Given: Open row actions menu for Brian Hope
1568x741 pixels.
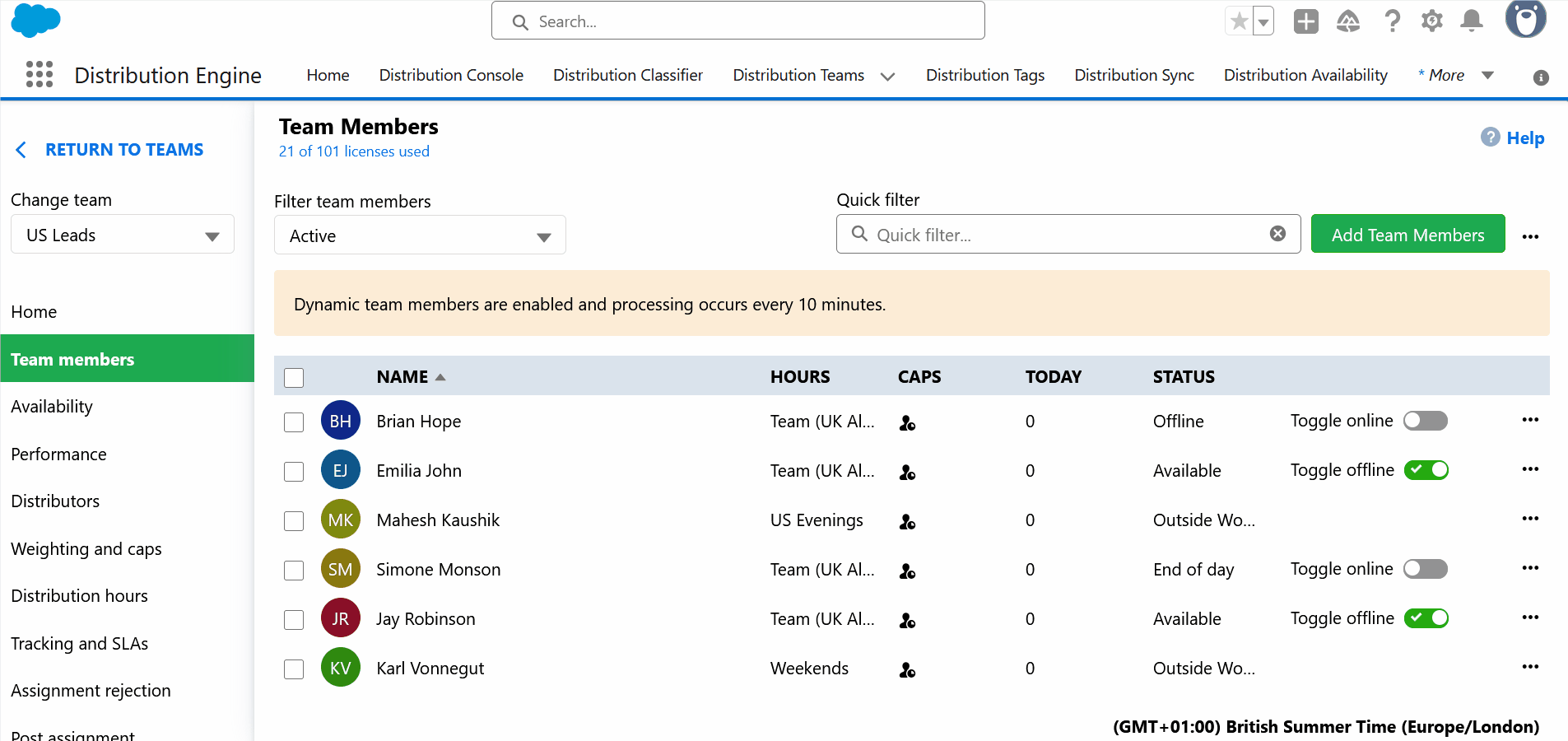Looking at the screenshot, I should coord(1531,420).
